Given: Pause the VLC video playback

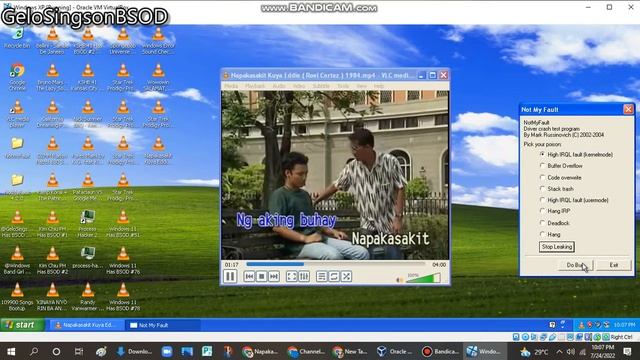Looking at the screenshot, I should (x=230, y=276).
